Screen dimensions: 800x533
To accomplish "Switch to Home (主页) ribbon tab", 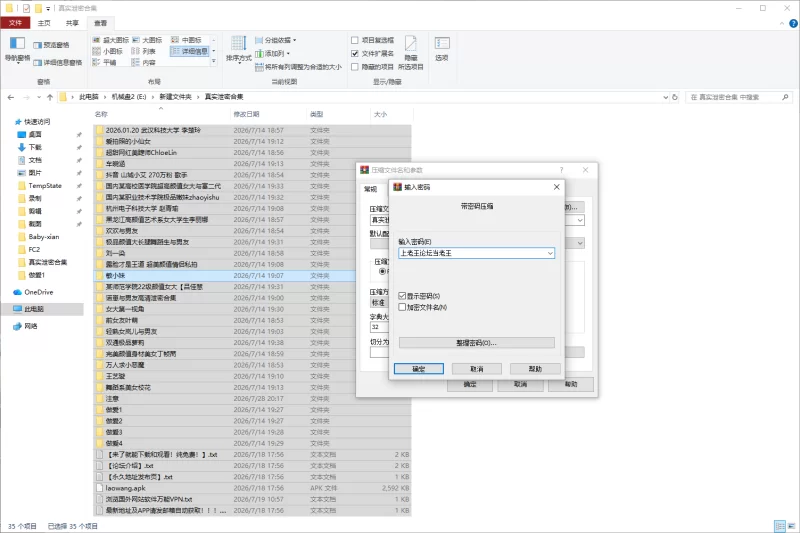I will 44,23.
